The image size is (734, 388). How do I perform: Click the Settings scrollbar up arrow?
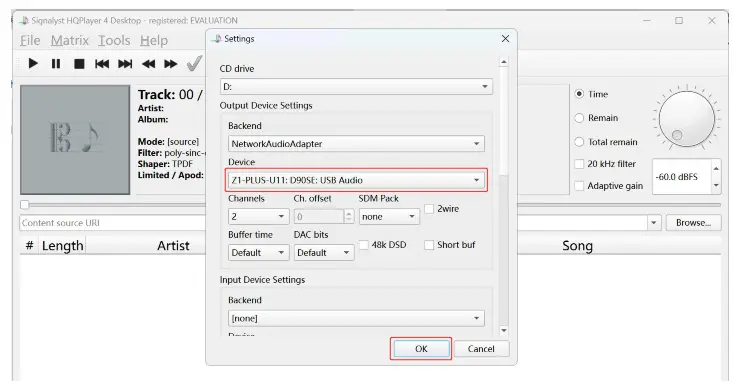(x=504, y=62)
